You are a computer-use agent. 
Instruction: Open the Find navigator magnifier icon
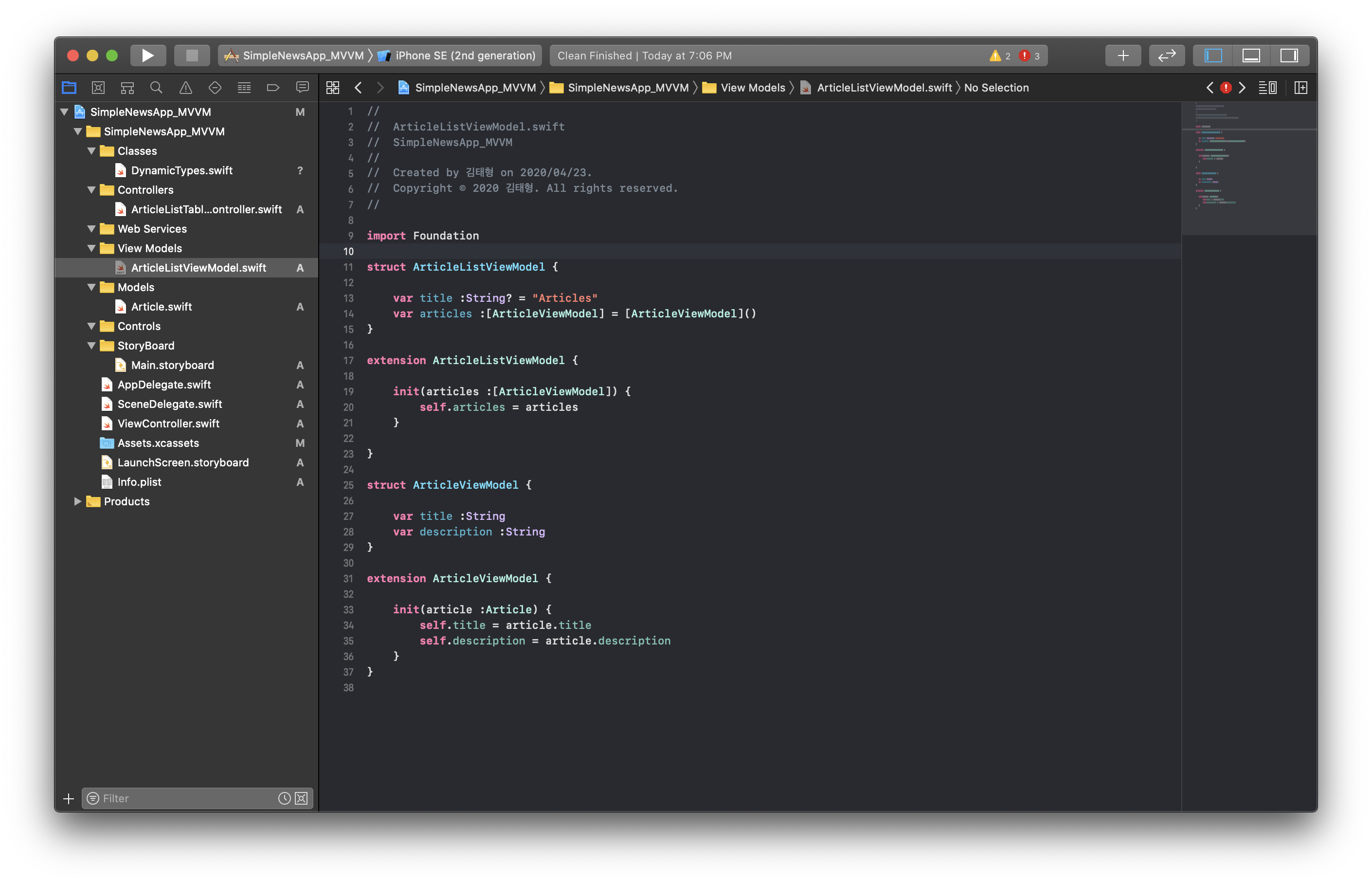click(x=156, y=88)
